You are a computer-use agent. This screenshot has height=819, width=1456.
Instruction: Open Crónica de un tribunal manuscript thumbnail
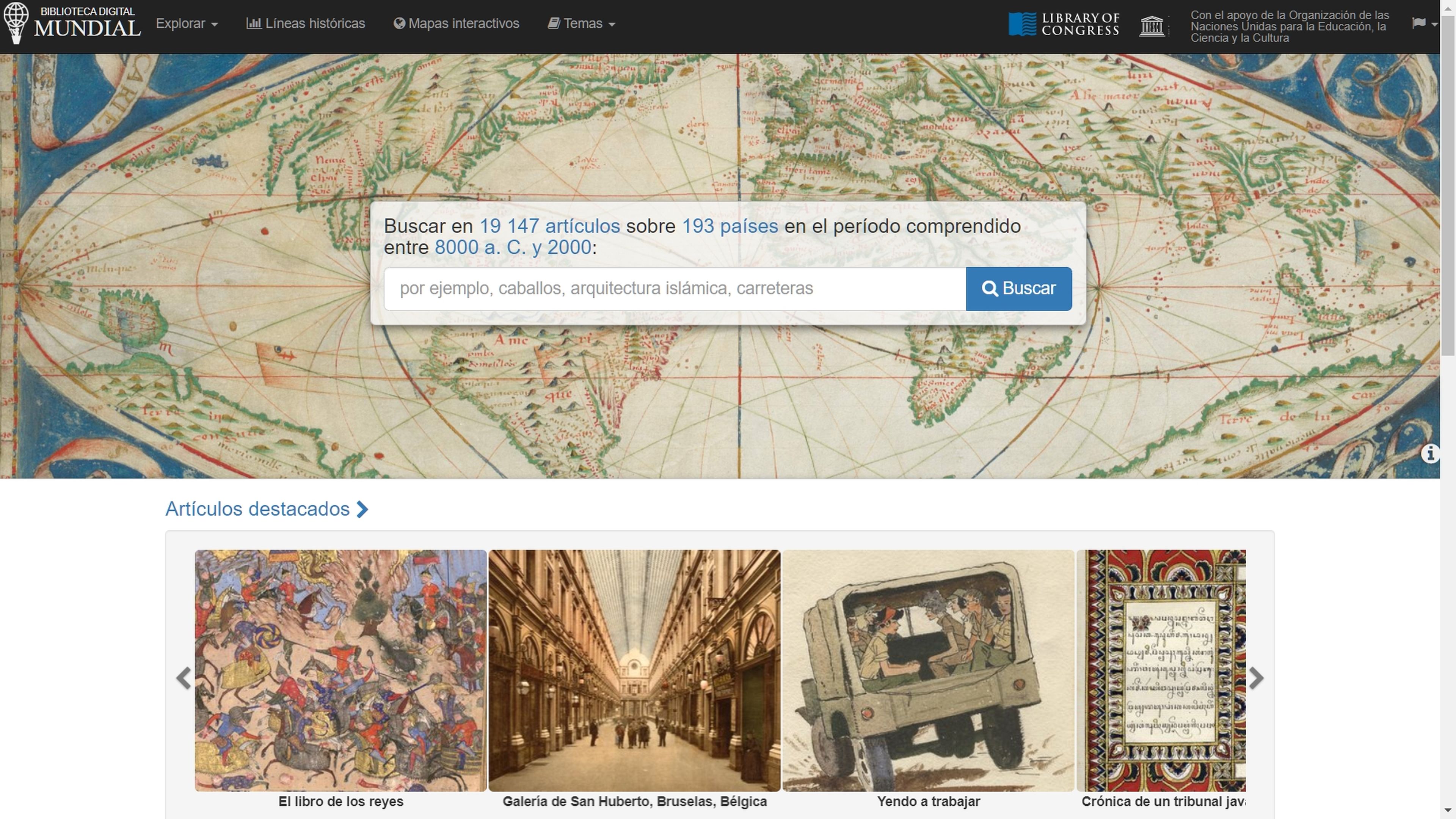pos(1161,670)
